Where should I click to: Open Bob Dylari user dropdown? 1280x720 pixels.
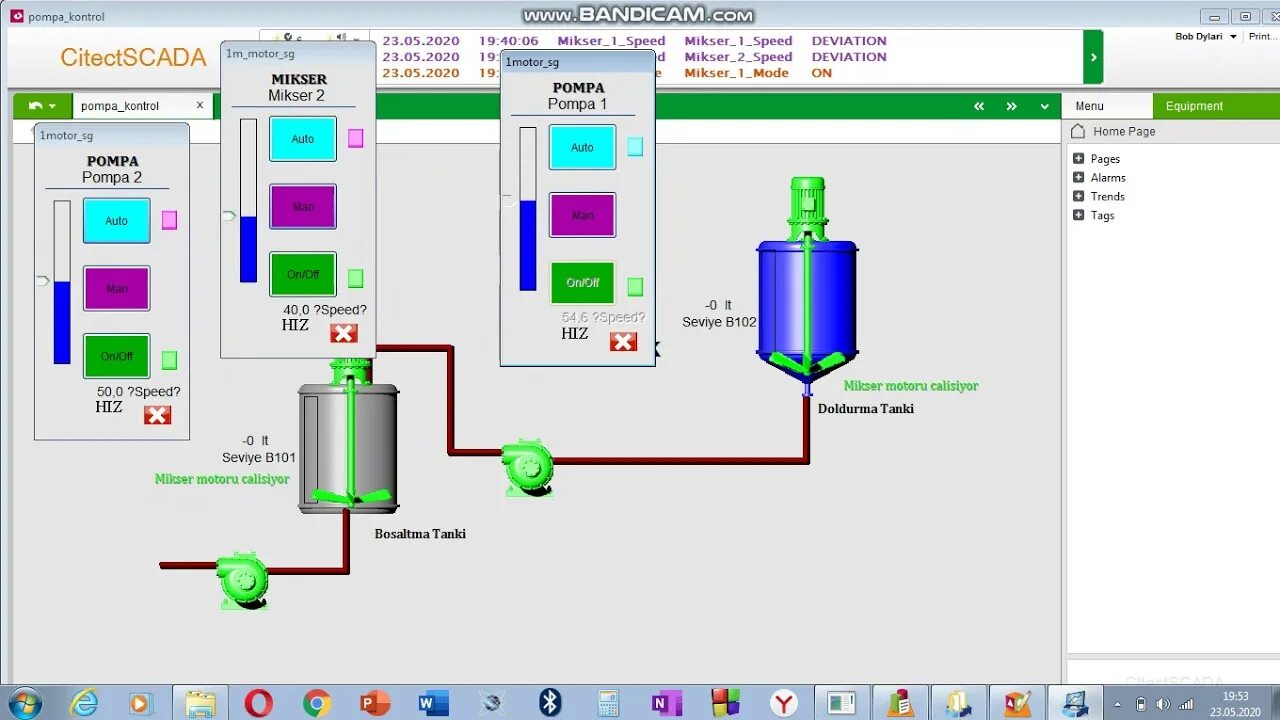1207,36
